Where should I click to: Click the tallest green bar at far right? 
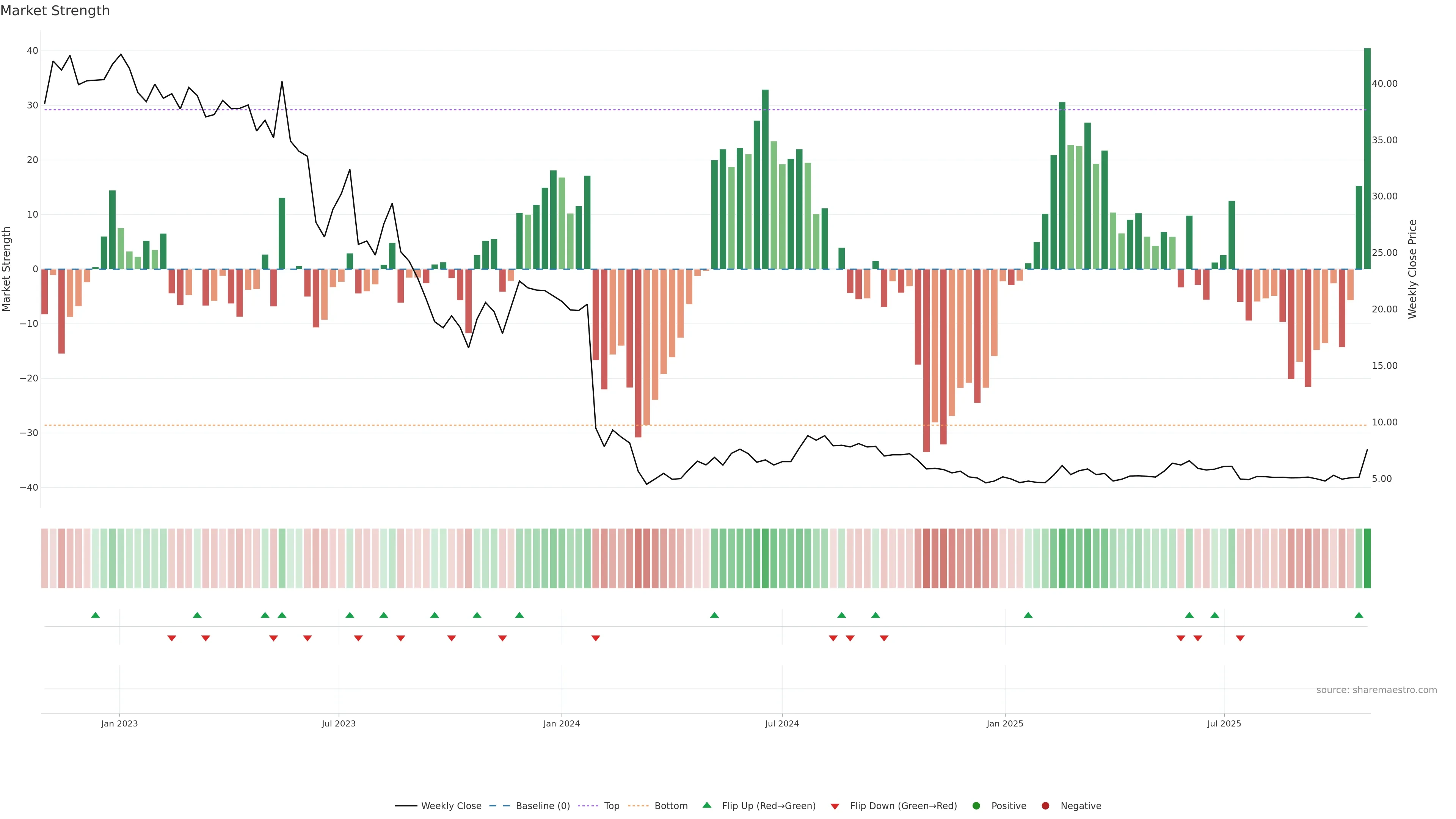tap(1367, 158)
